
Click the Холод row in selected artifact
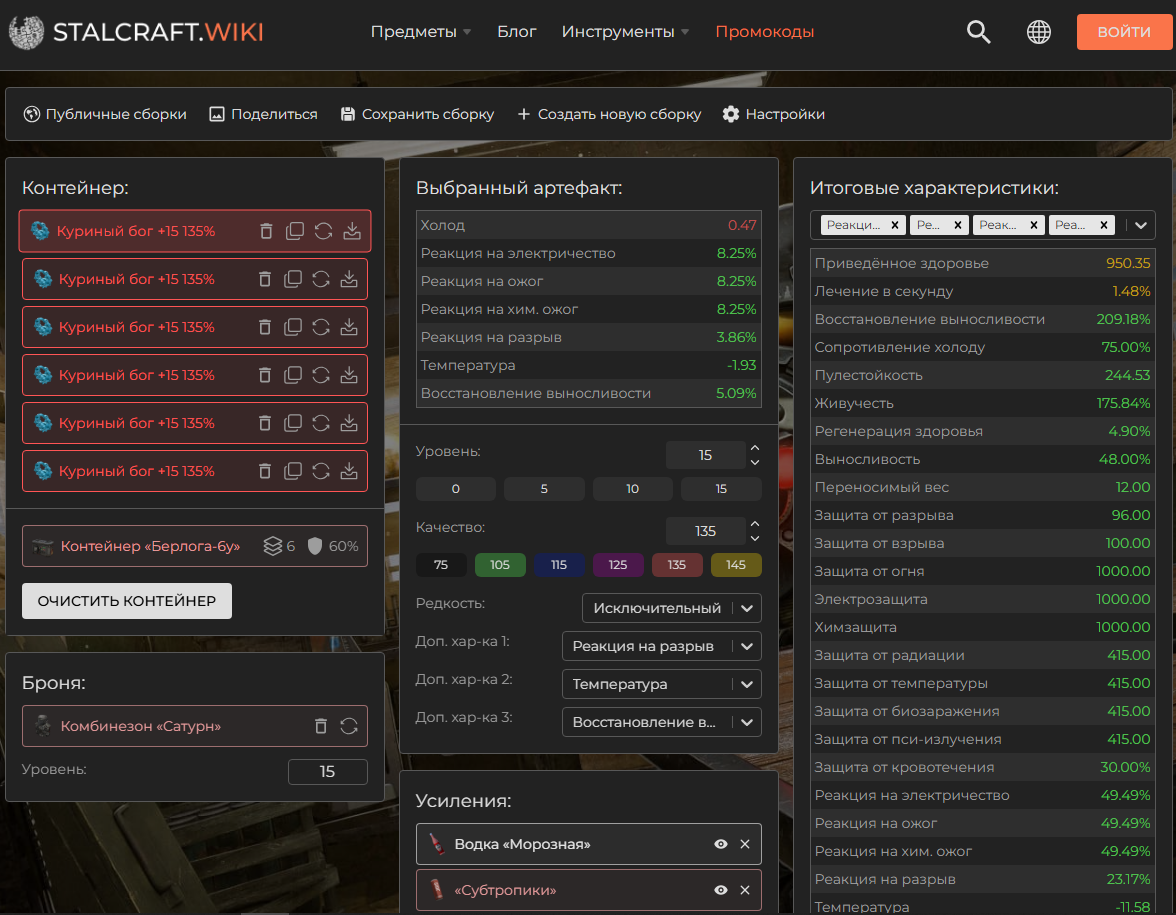[x=589, y=225]
